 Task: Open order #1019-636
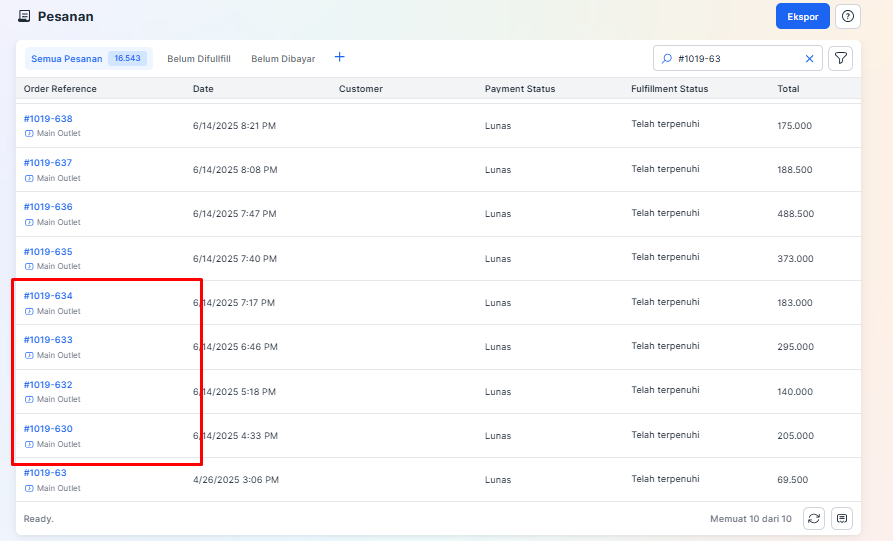pos(48,207)
